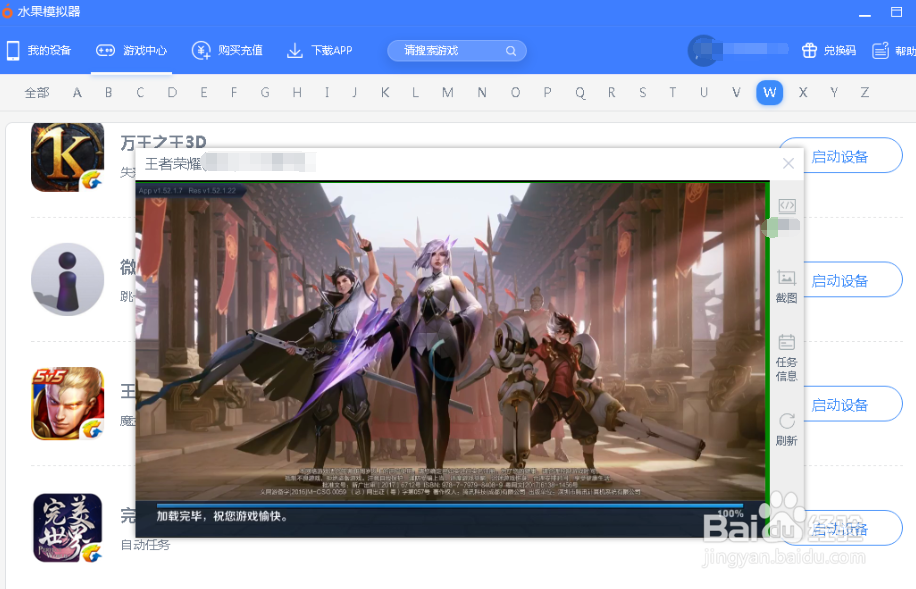
Task: Filter games by letter U
Action: coord(703,92)
